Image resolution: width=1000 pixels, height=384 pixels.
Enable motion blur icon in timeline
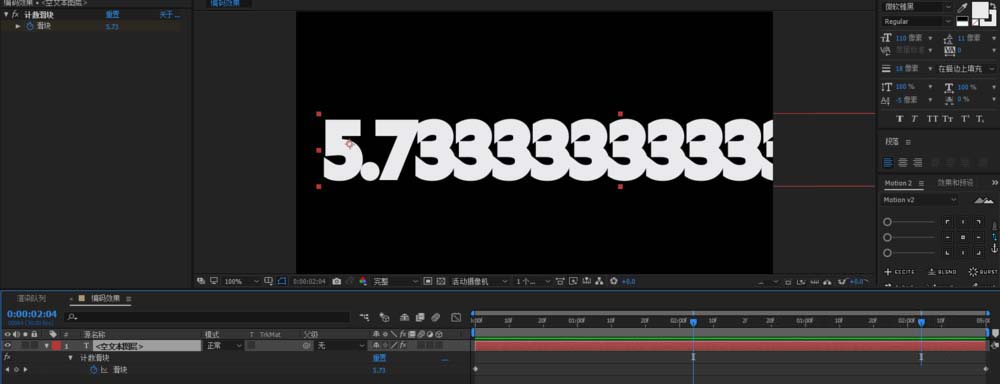(x=436, y=316)
